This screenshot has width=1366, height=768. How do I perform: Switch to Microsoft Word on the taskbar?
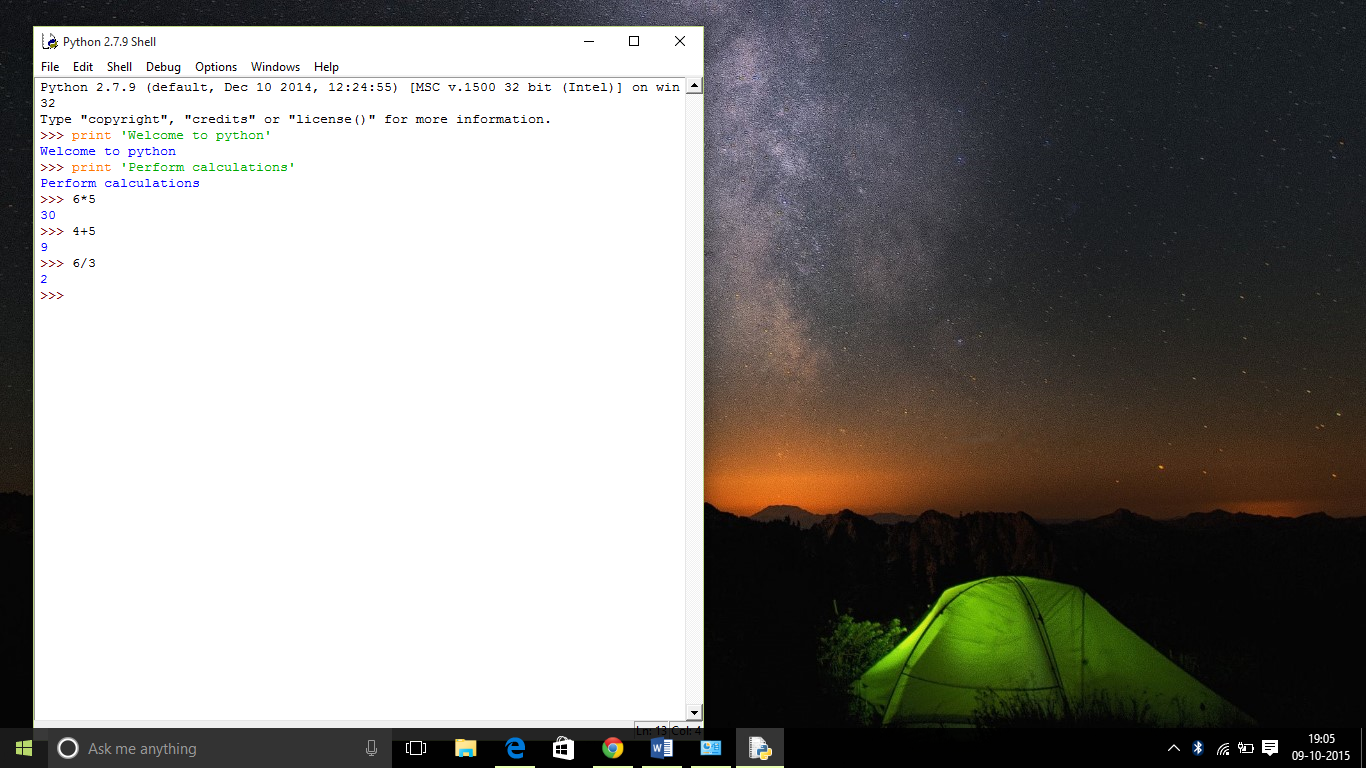(x=662, y=748)
